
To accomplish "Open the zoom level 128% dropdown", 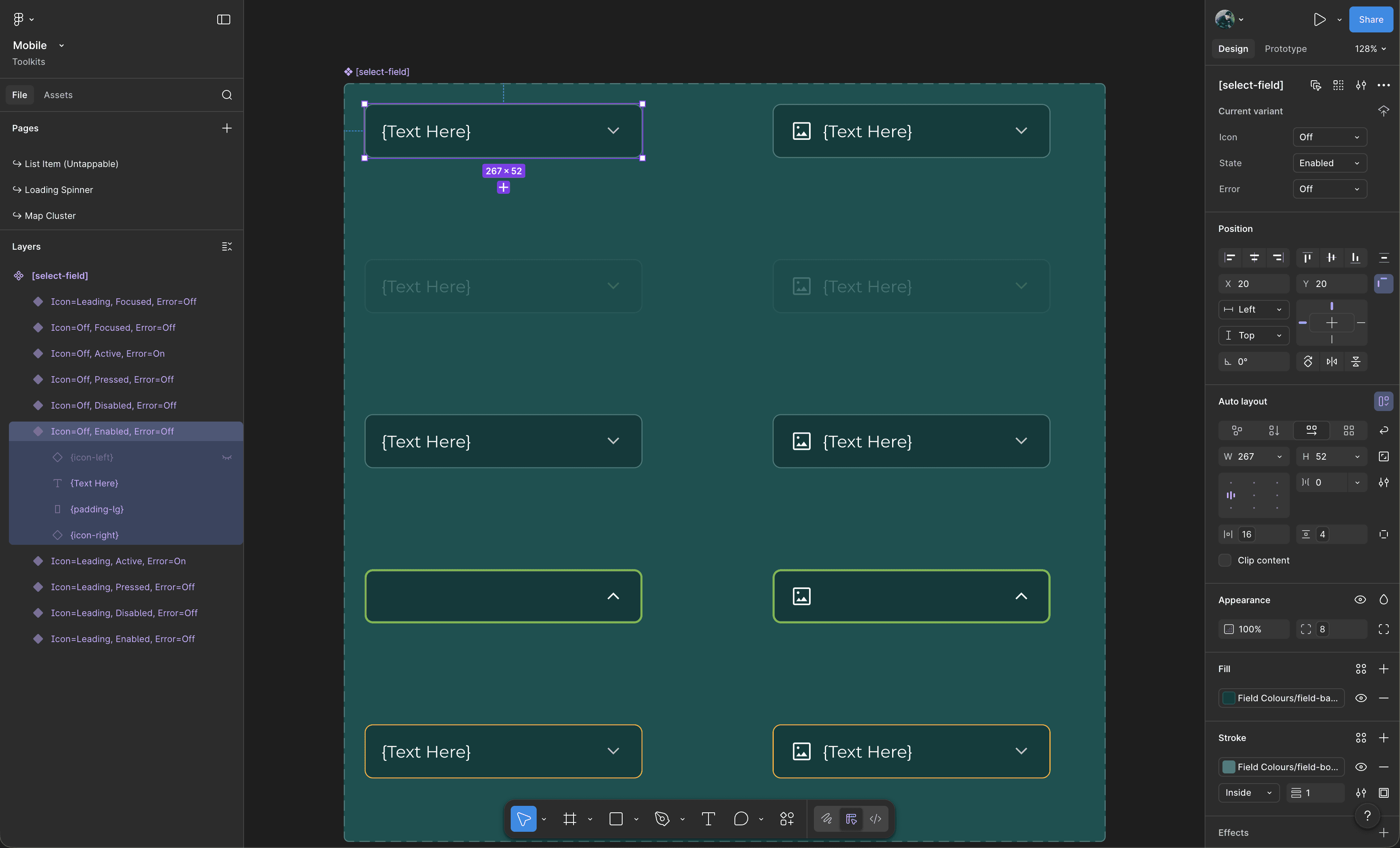I will 1370,49.
